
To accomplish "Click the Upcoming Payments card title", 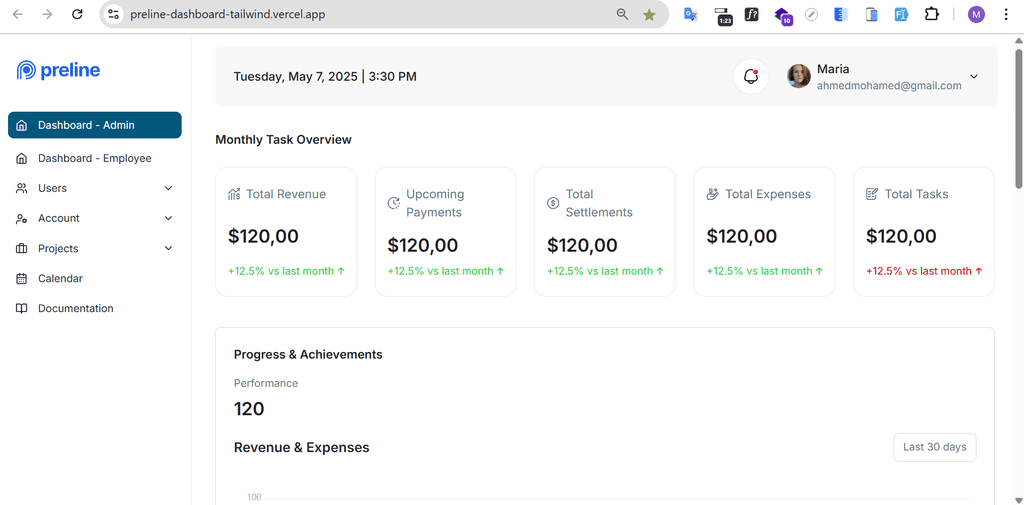I will click(435, 203).
